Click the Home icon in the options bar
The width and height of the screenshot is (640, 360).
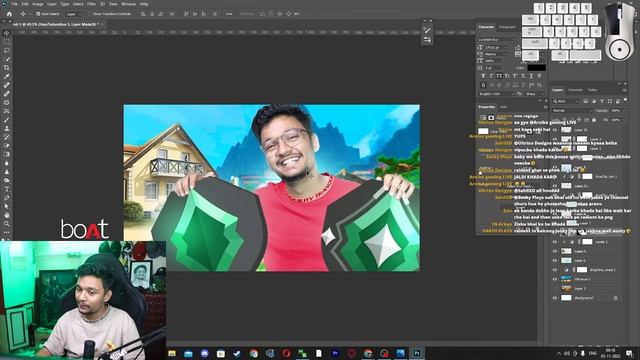pyautogui.click(x=9, y=14)
